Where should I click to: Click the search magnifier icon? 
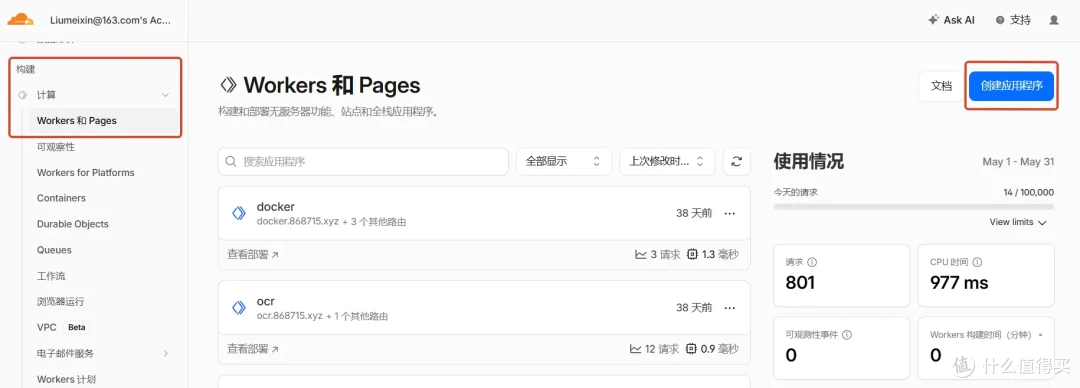tap(231, 161)
